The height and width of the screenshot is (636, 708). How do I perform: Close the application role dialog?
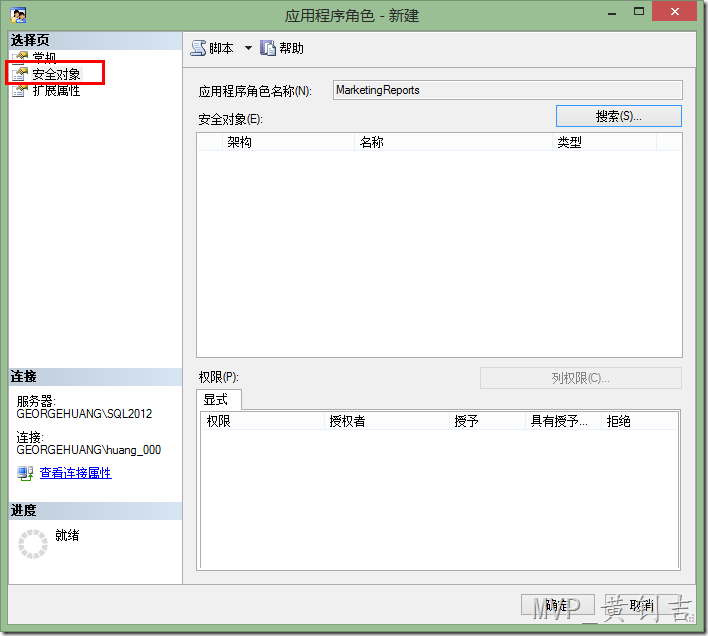click(675, 11)
